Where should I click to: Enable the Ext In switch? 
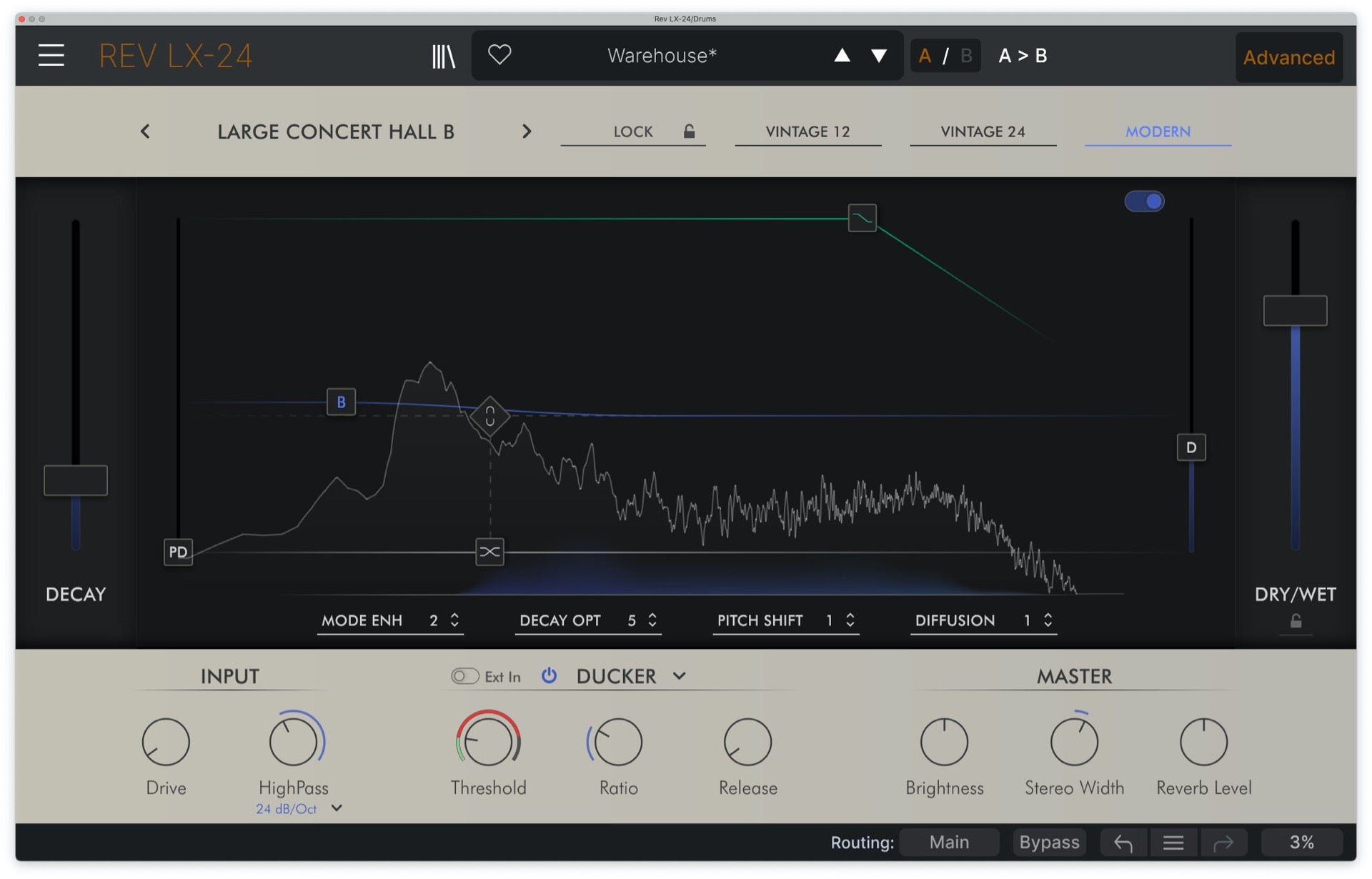[x=464, y=676]
